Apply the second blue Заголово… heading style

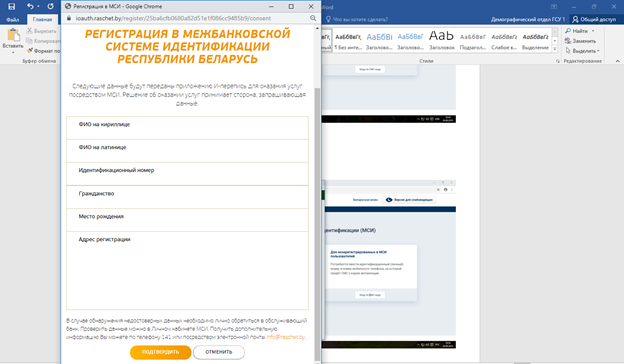click(x=410, y=41)
